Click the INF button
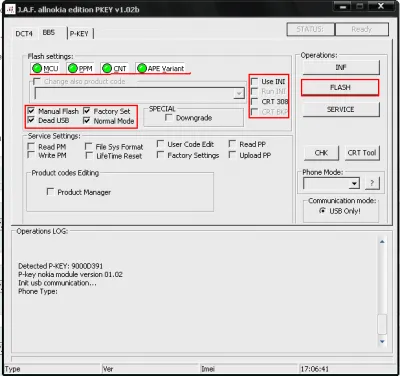The height and width of the screenshot is (376, 400). tap(341, 67)
